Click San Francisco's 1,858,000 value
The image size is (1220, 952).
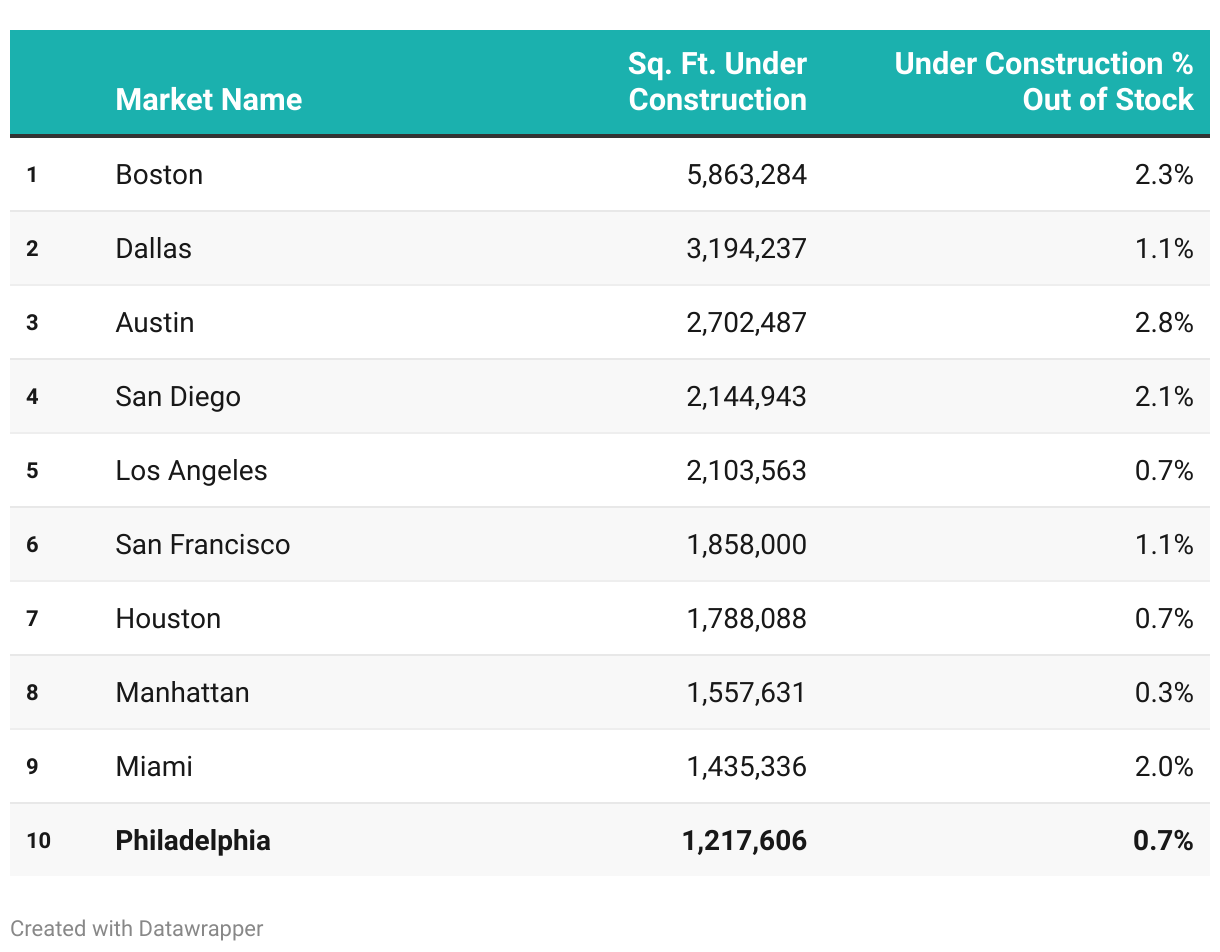746,545
